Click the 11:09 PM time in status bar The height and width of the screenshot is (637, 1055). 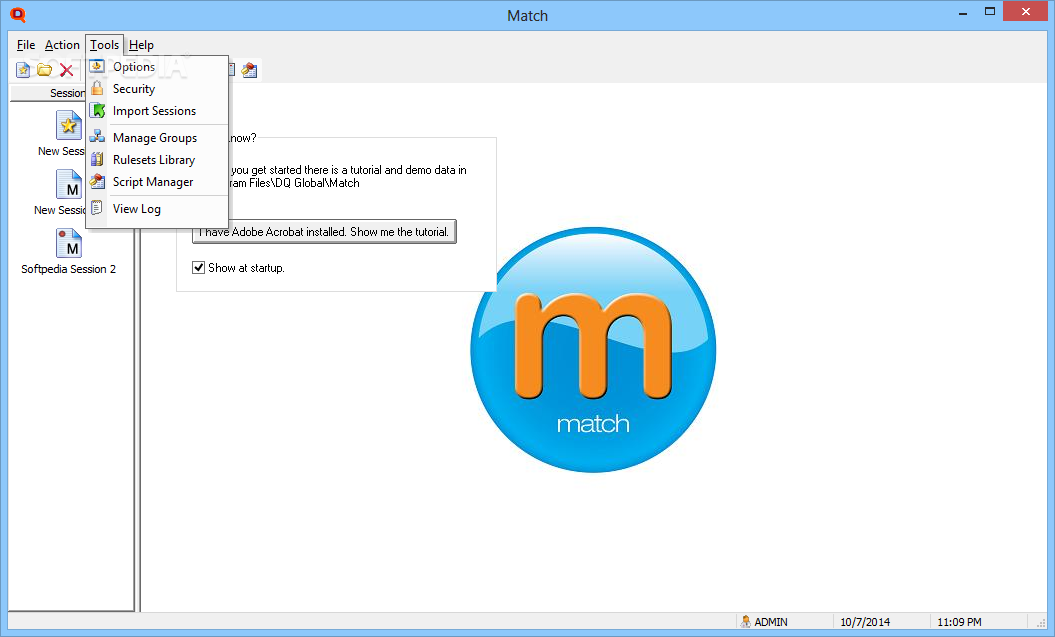tap(959, 622)
